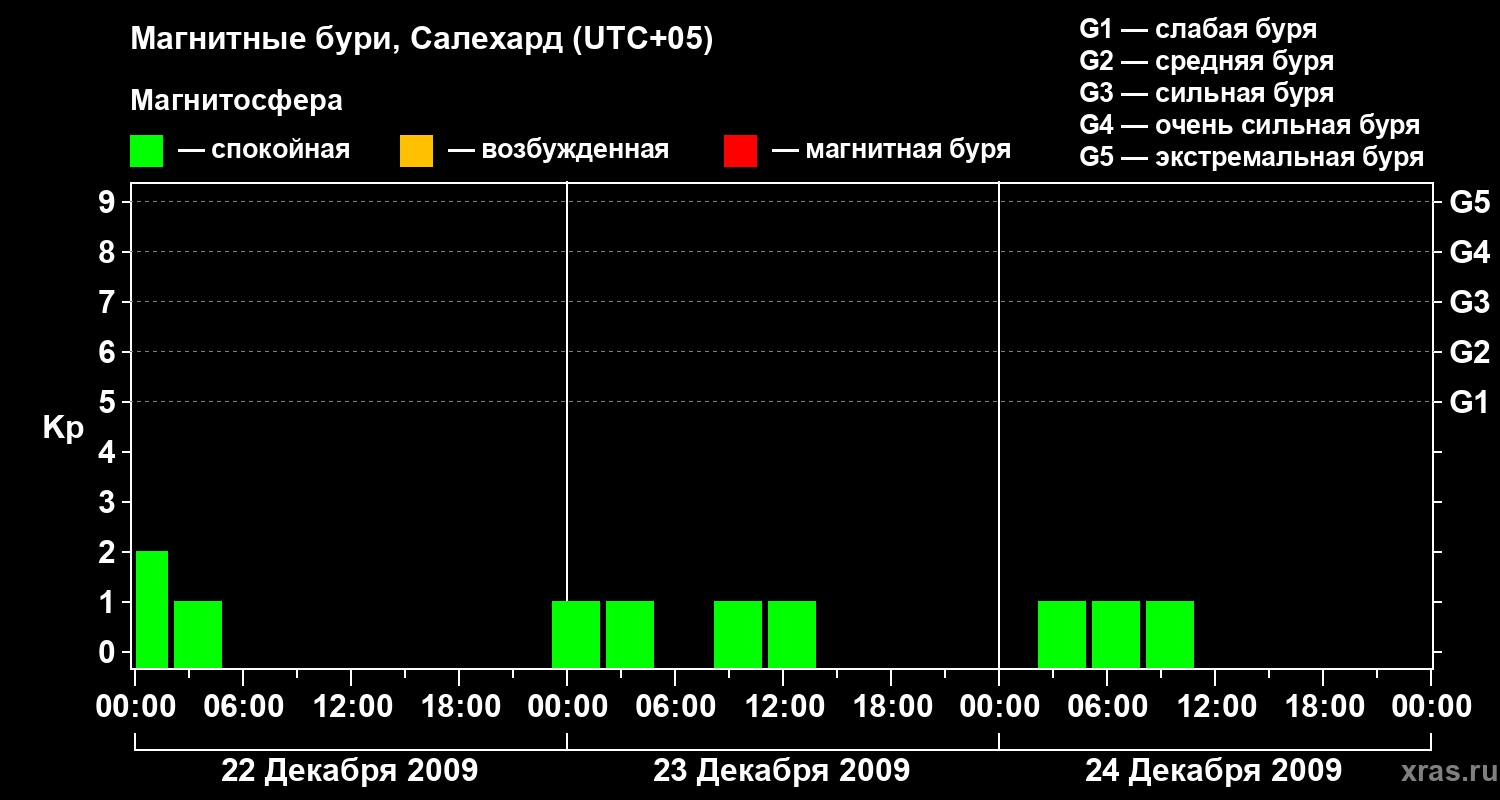Click the 18:00 tick label under 23 December
1500x800 pixels.
click(x=891, y=706)
